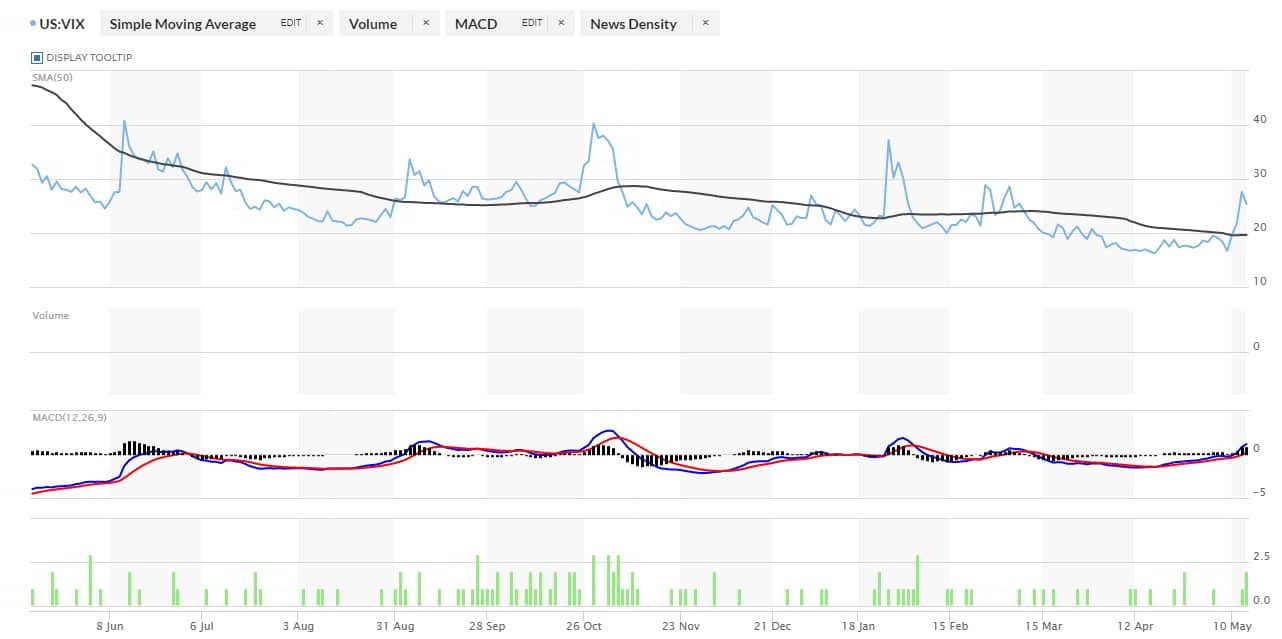Remove the News Density indicator
This screenshot has height=639, width=1282.
coord(705,23)
